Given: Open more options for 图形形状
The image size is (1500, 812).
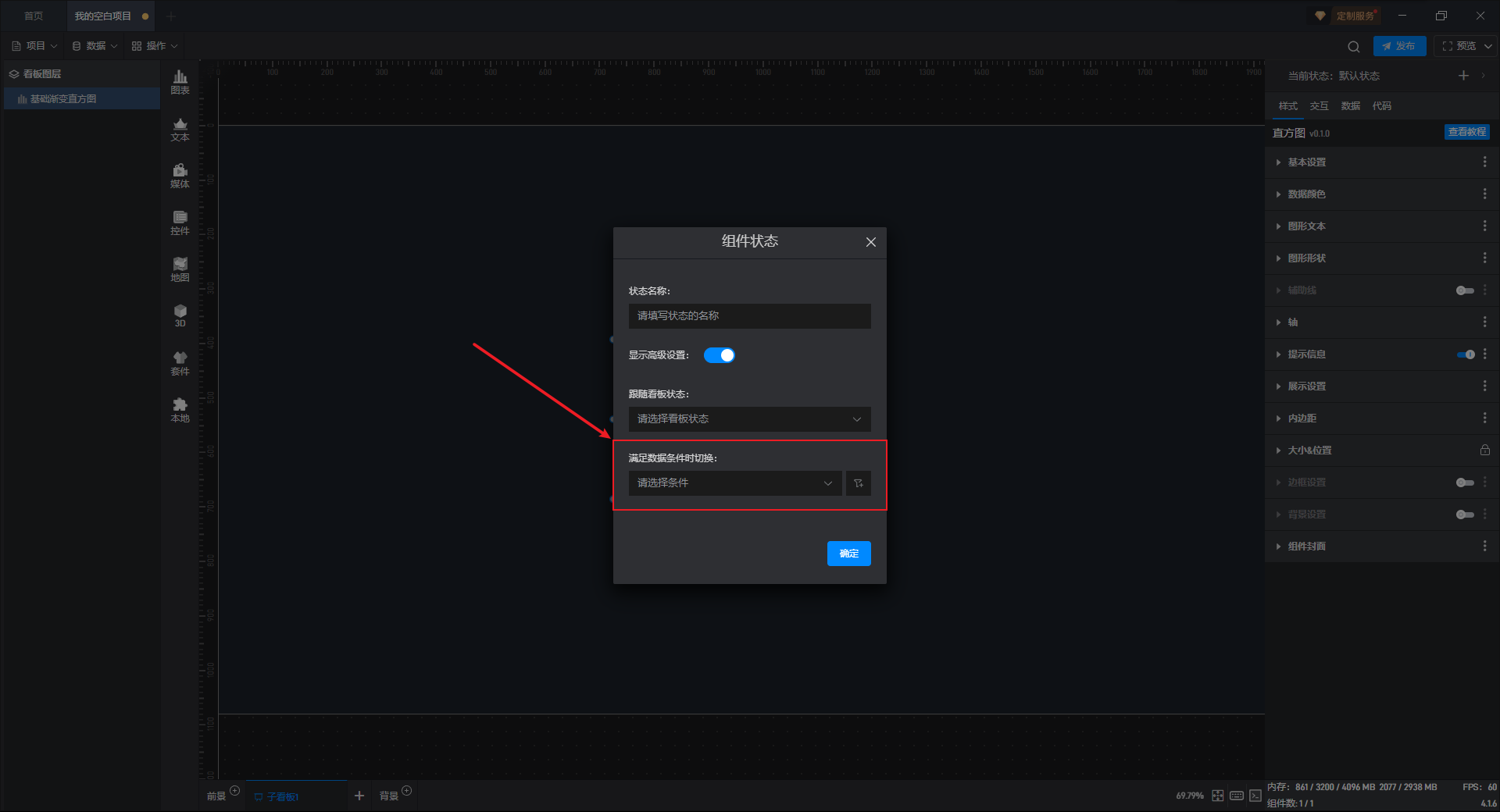Looking at the screenshot, I should point(1484,258).
